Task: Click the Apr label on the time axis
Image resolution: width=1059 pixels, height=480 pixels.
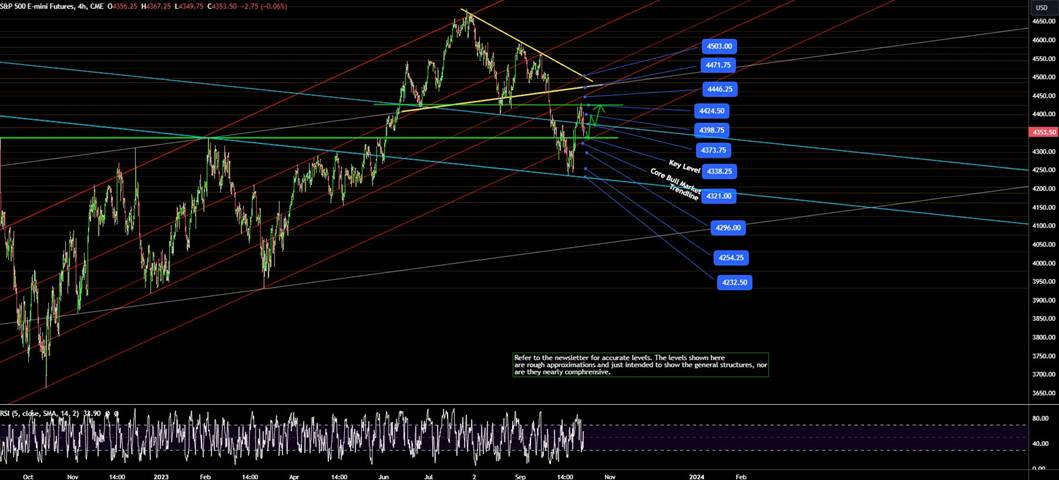Action: coord(294,475)
